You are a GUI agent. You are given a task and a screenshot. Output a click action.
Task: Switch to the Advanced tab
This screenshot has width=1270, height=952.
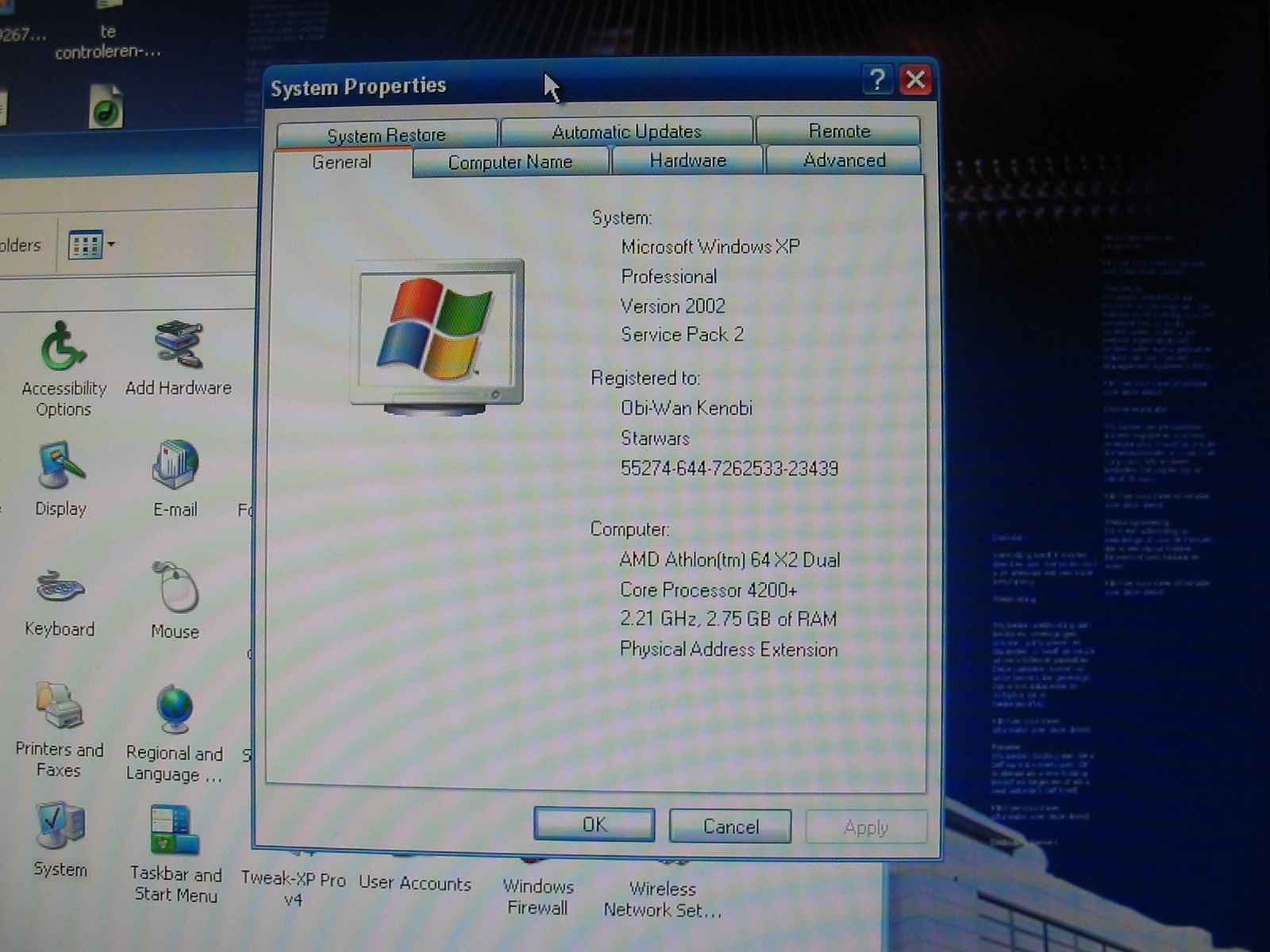[x=844, y=160]
